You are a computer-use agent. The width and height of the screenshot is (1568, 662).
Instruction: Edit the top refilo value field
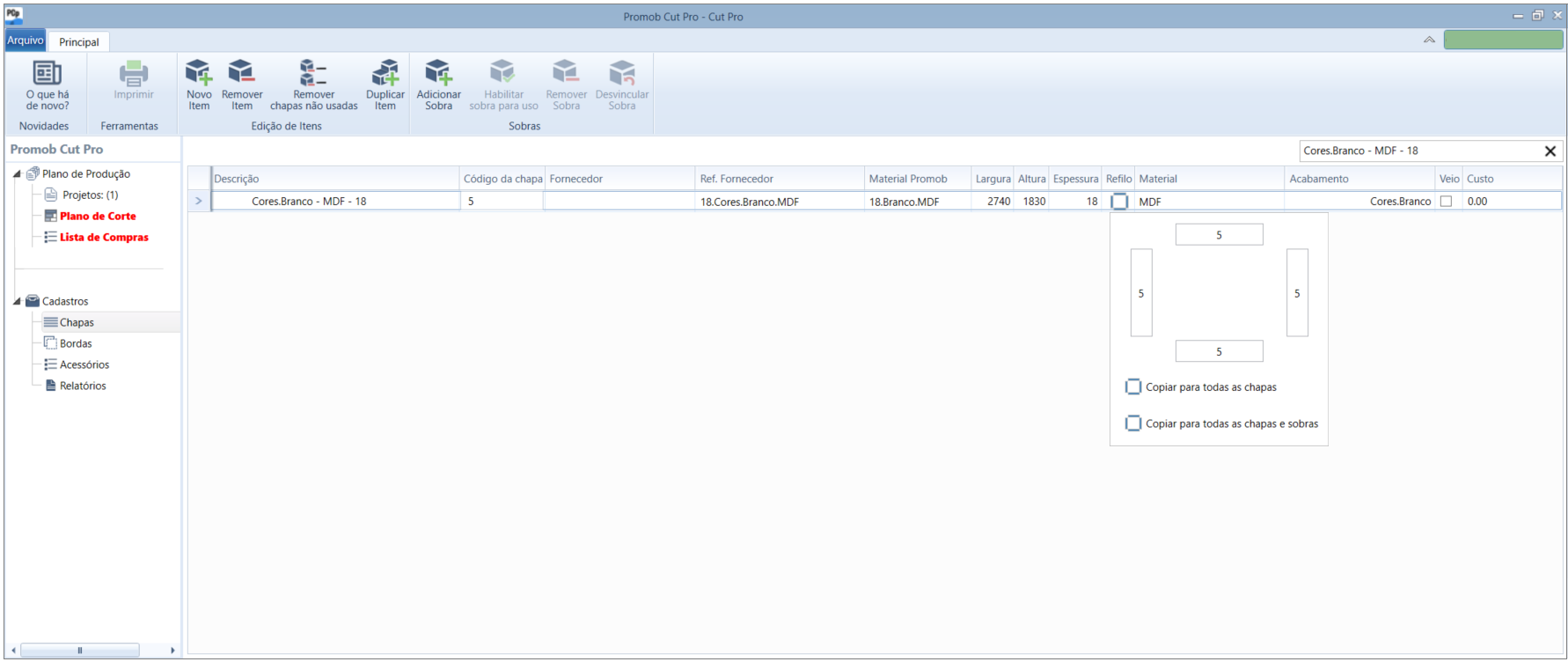coord(1219,235)
